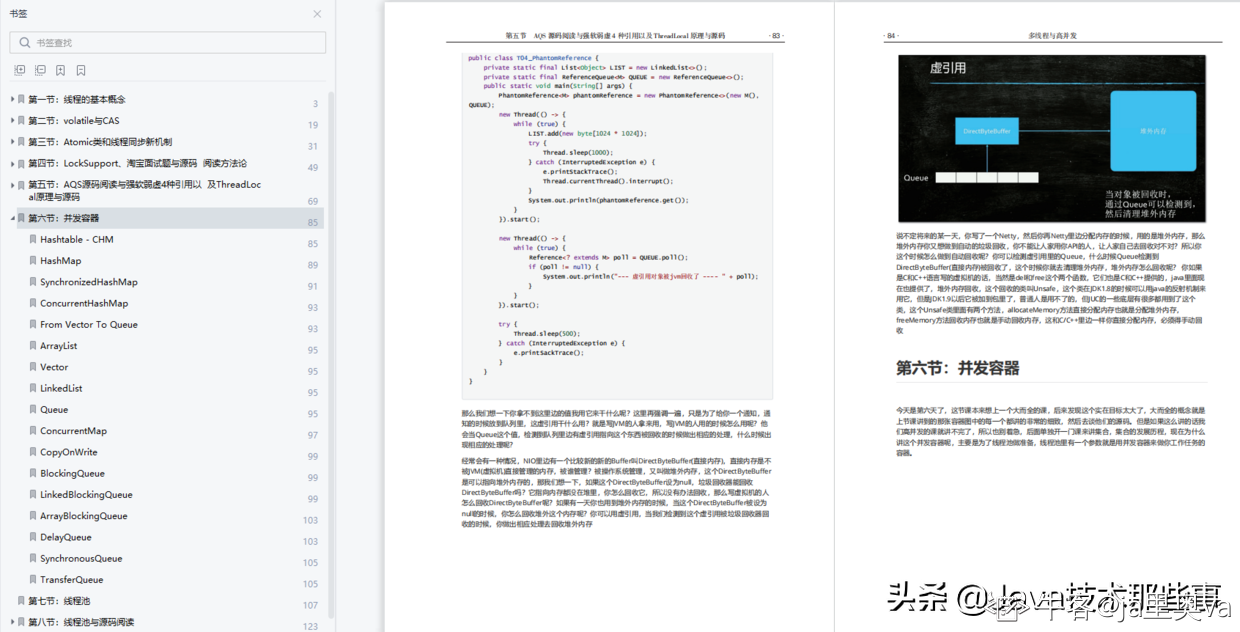Image resolution: width=1240 pixels, height=632 pixels.
Task: Add a new bookmark using the toolbar icon
Action: pyautogui.click(x=61, y=70)
